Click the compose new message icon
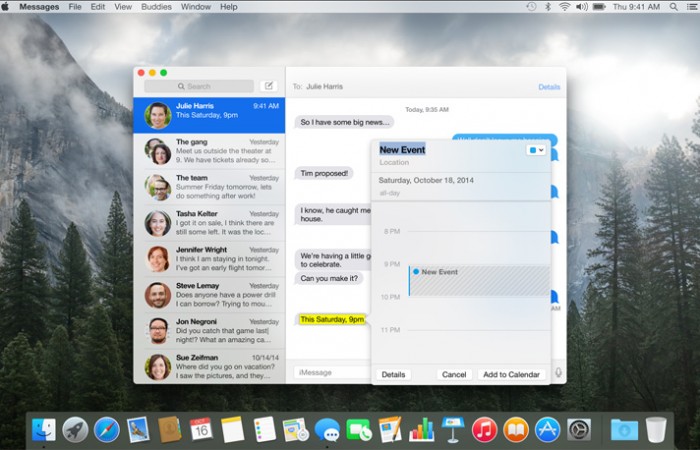Image resolution: width=700 pixels, height=450 pixels. point(268,86)
